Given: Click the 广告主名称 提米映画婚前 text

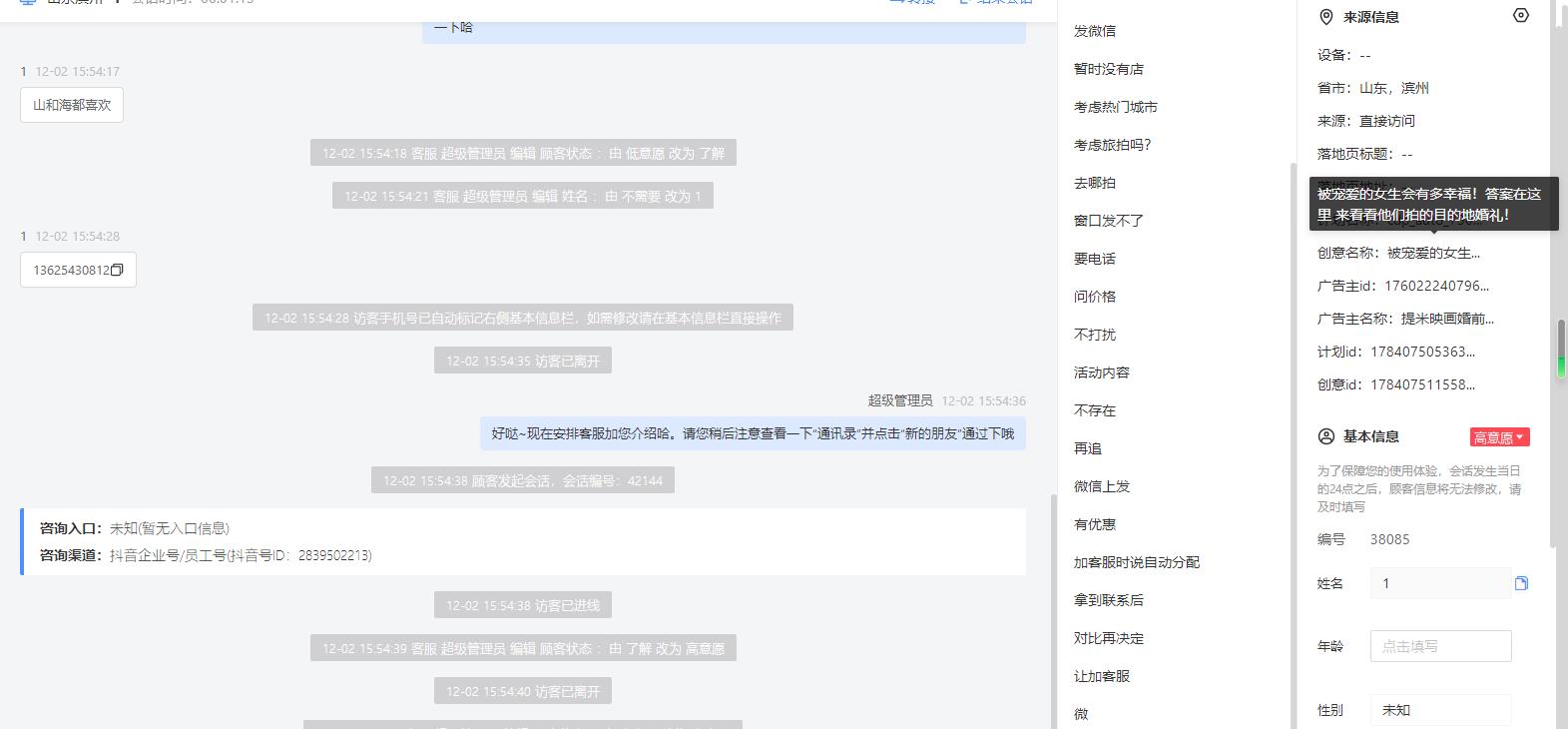Looking at the screenshot, I should tap(1447, 319).
